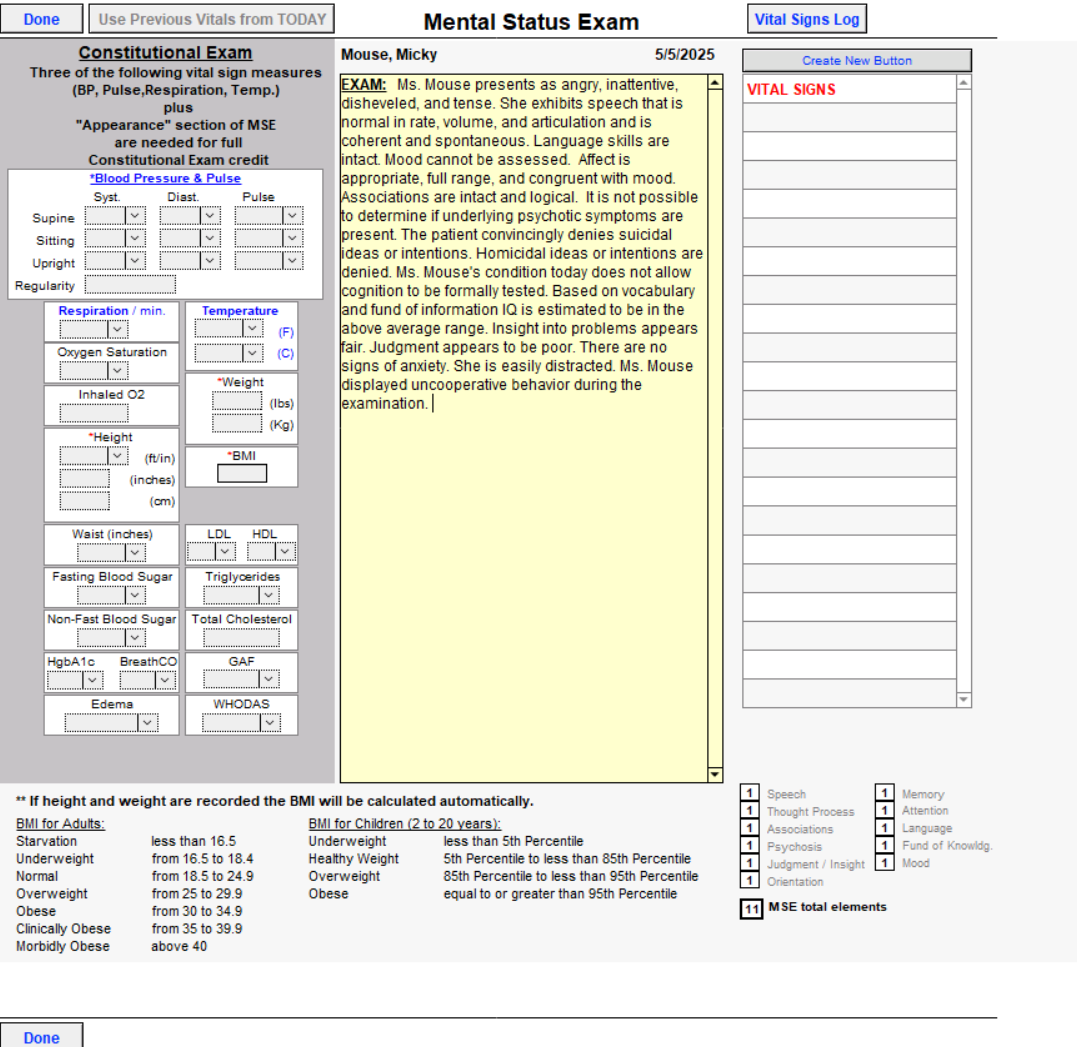Click the top Done button
Viewport: 1077px width, 1047px height.
point(41,19)
